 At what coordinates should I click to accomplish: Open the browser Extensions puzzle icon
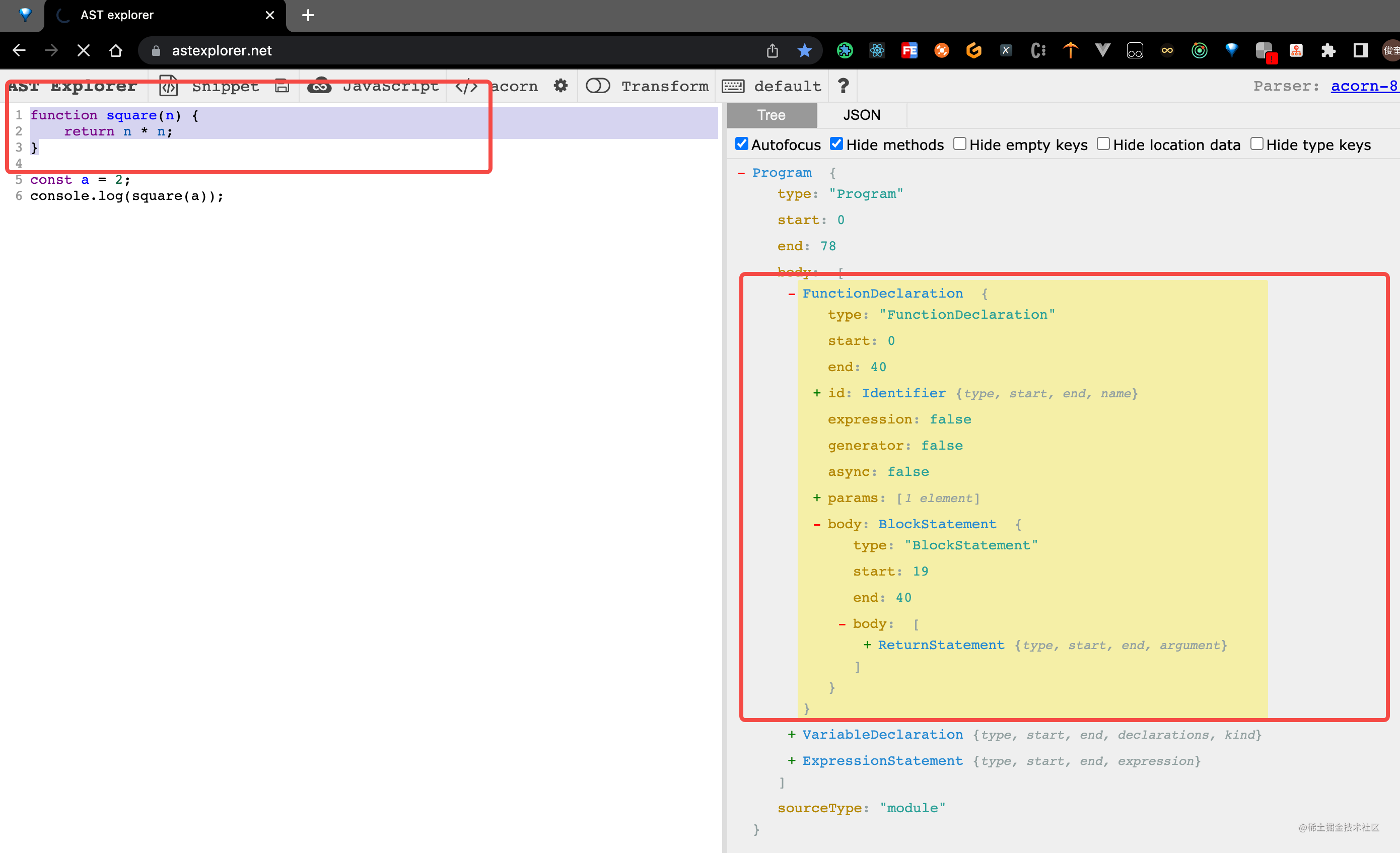1328,50
